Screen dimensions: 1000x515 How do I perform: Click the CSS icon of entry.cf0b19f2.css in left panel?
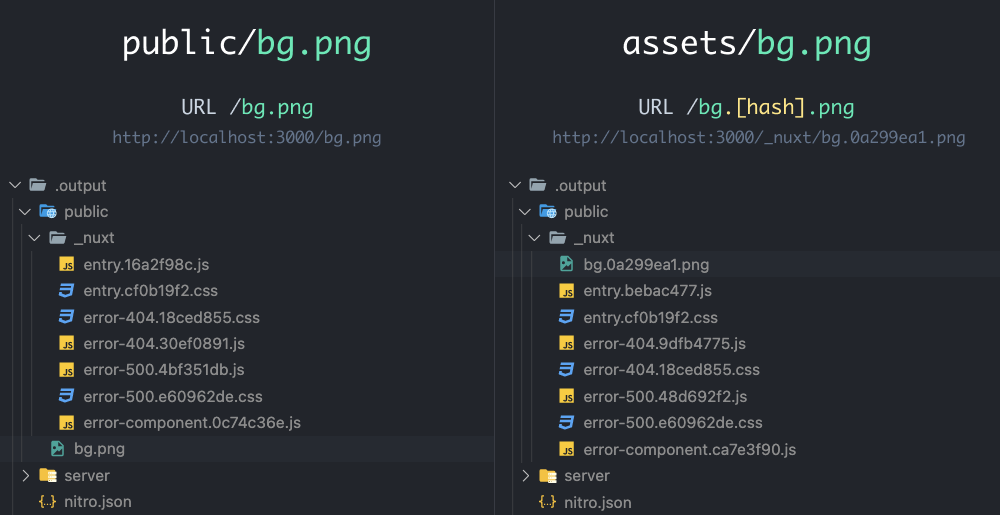click(66, 291)
